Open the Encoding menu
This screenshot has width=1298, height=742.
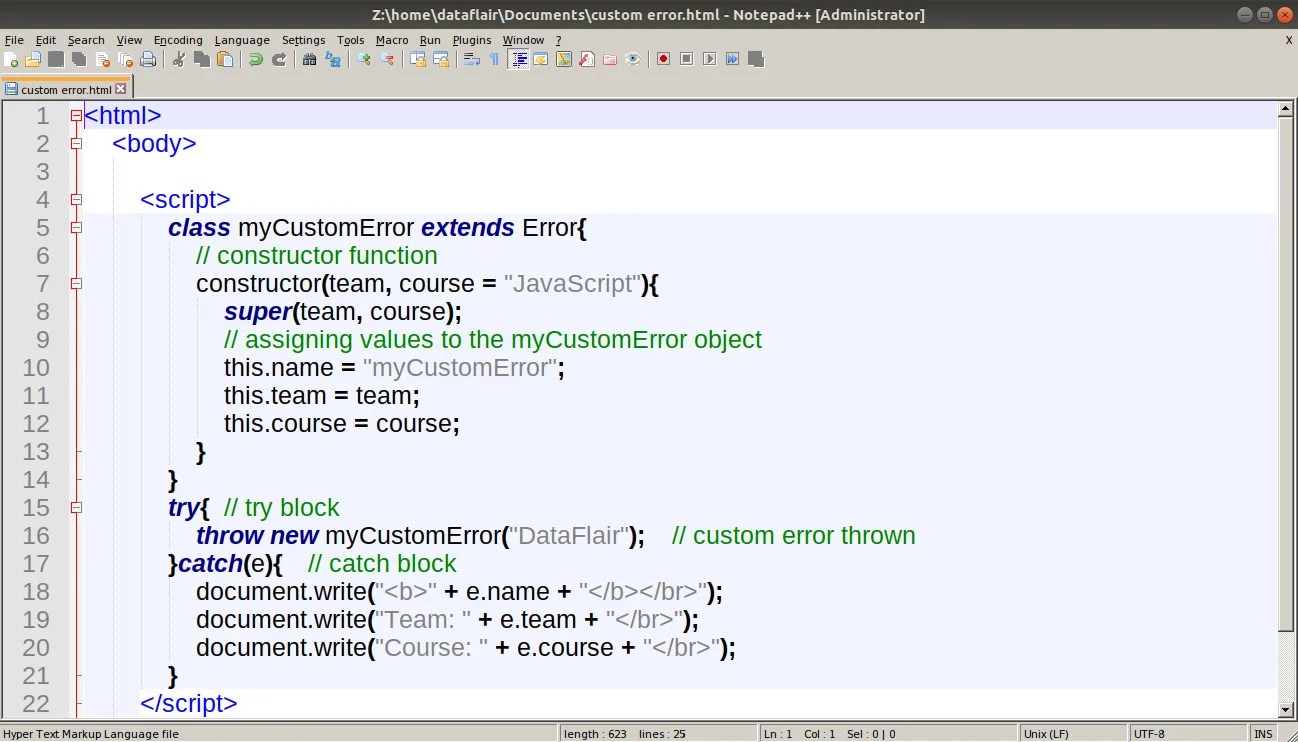click(178, 40)
